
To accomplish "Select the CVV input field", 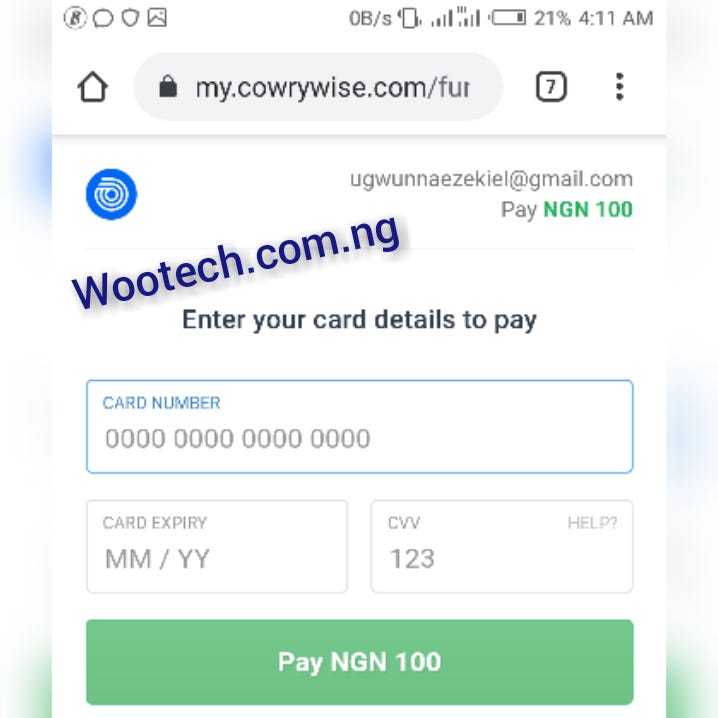I will 502,546.
